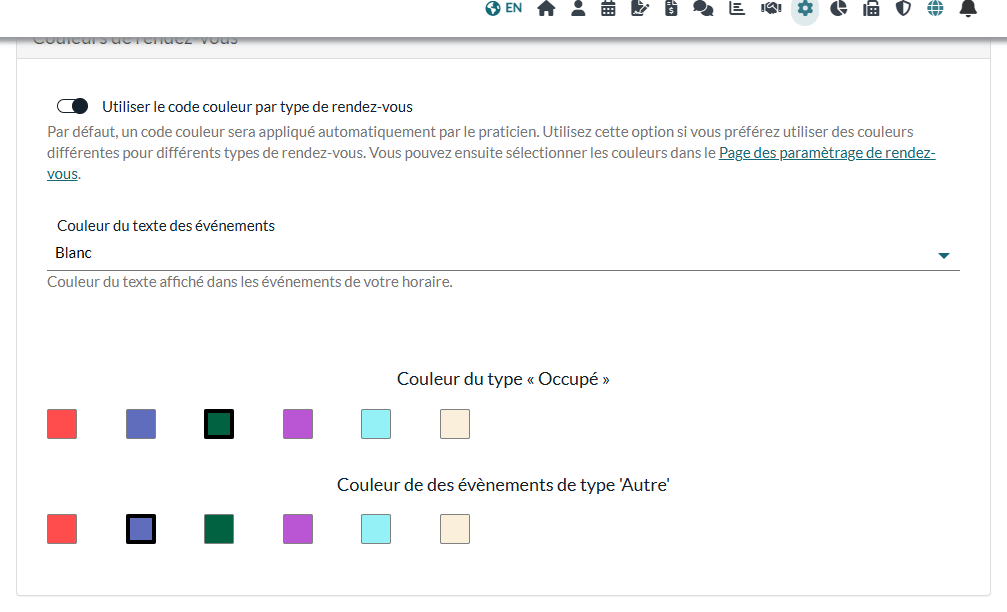Open the chat bubbles messages icon
1007x612 pixels.
click(x=703, y=8)
